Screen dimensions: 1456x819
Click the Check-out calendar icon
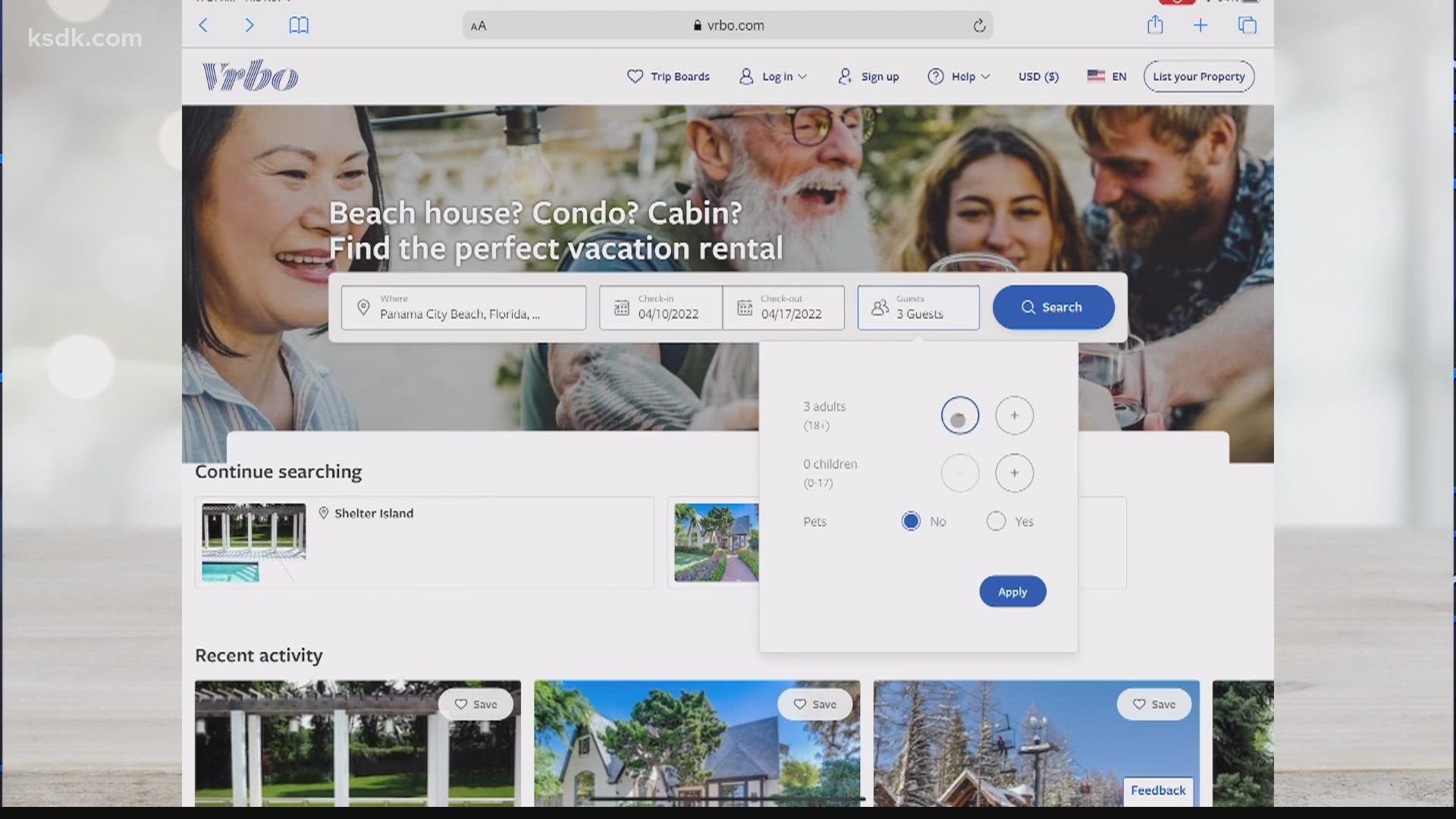tap(745, 307)
